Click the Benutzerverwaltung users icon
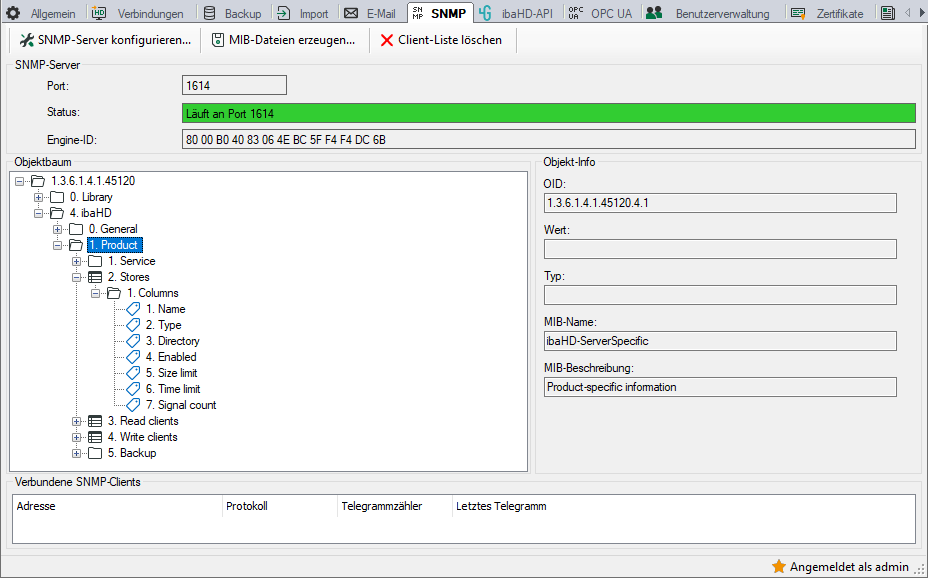This screenshot has width=928, height=578. pos(654,13)
